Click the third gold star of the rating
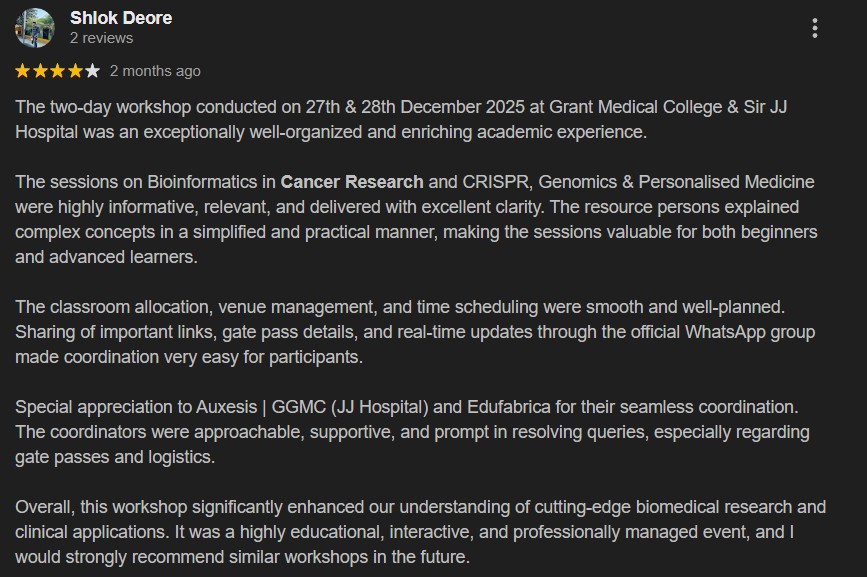This screenshot has height=577, width=867. pyautogui.click(x=57, y=71)
